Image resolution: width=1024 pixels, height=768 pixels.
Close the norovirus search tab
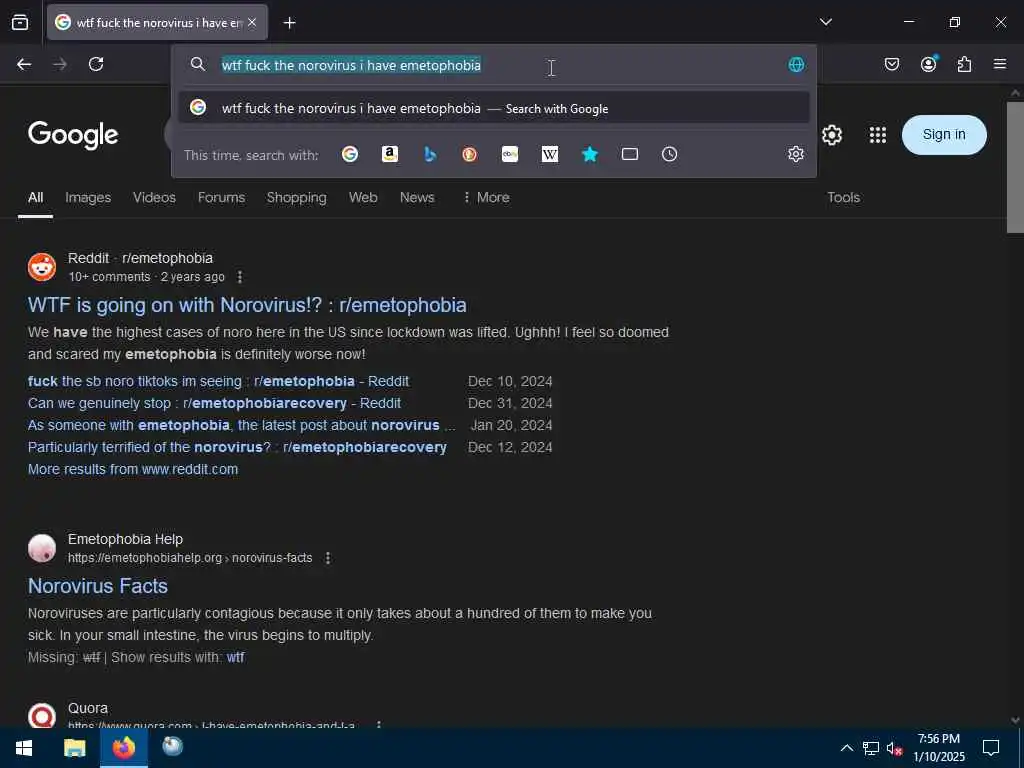(252, 22)
